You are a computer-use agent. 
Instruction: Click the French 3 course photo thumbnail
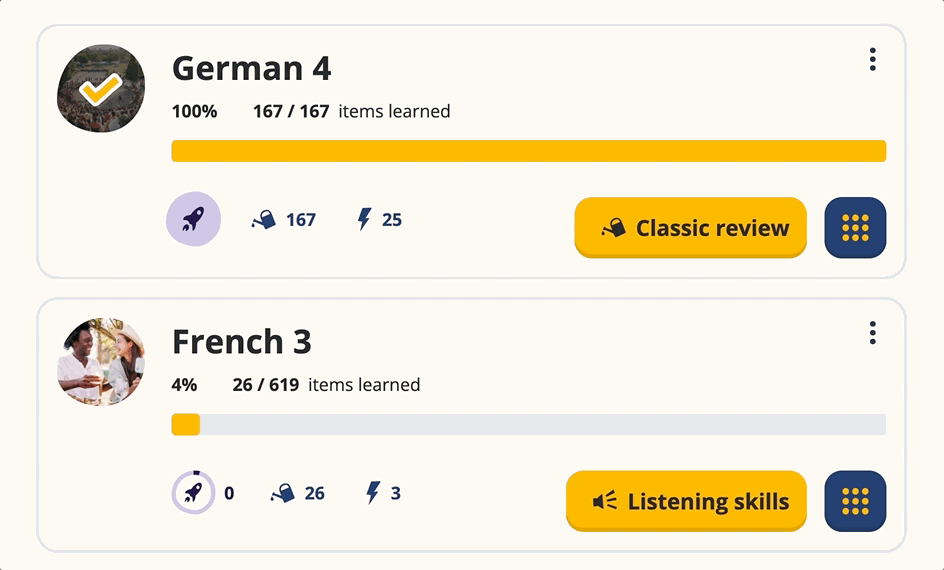pyautogui.click(x=101, y=362)
